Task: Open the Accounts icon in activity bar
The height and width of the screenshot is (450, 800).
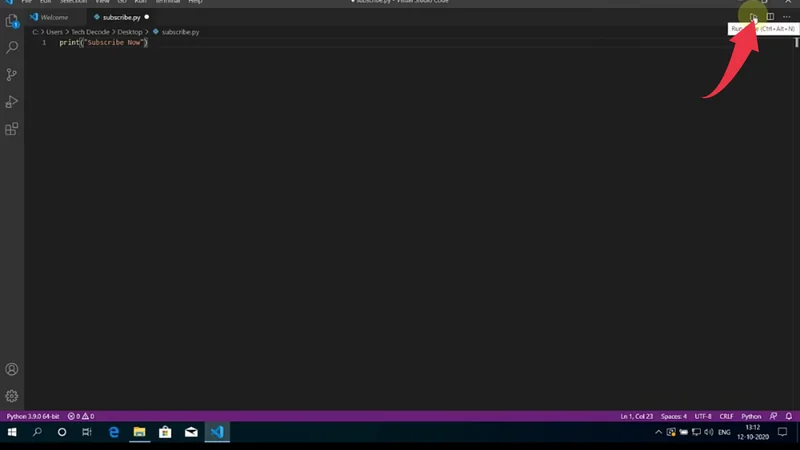Action: click(12, 370)
